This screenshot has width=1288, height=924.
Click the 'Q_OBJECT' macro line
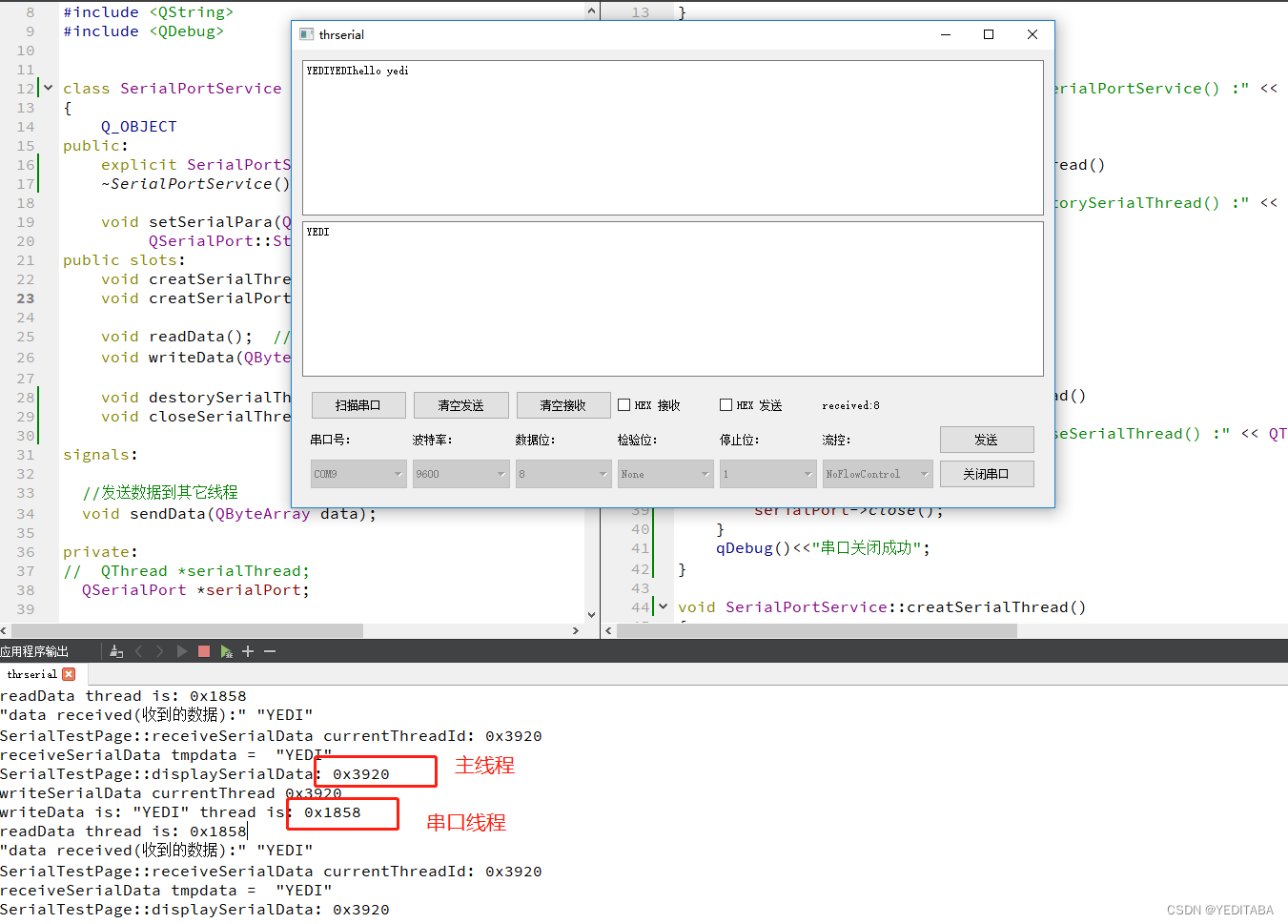[139, 127]
